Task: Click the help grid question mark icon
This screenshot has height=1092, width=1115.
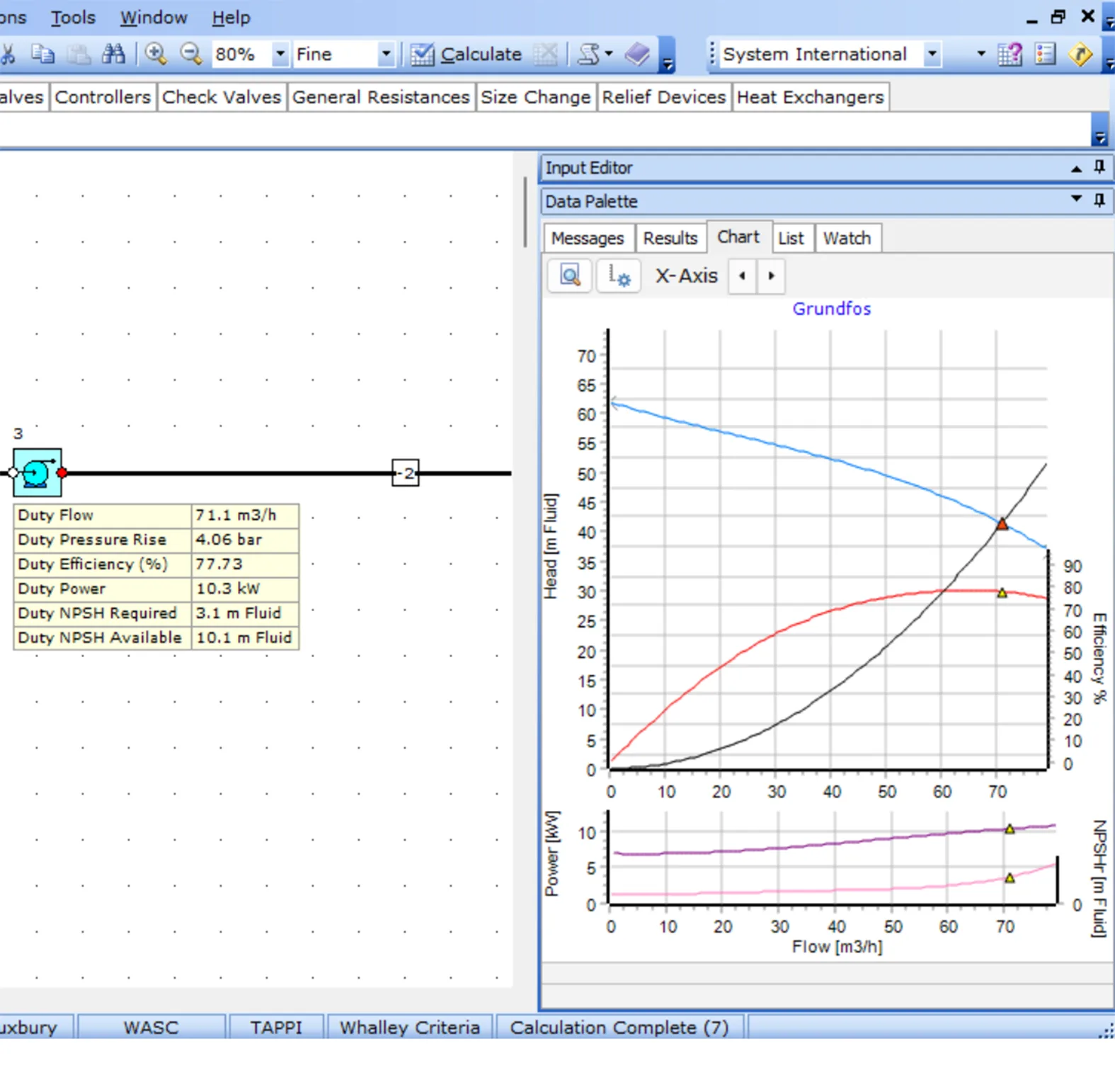Action: [1010, 54]
